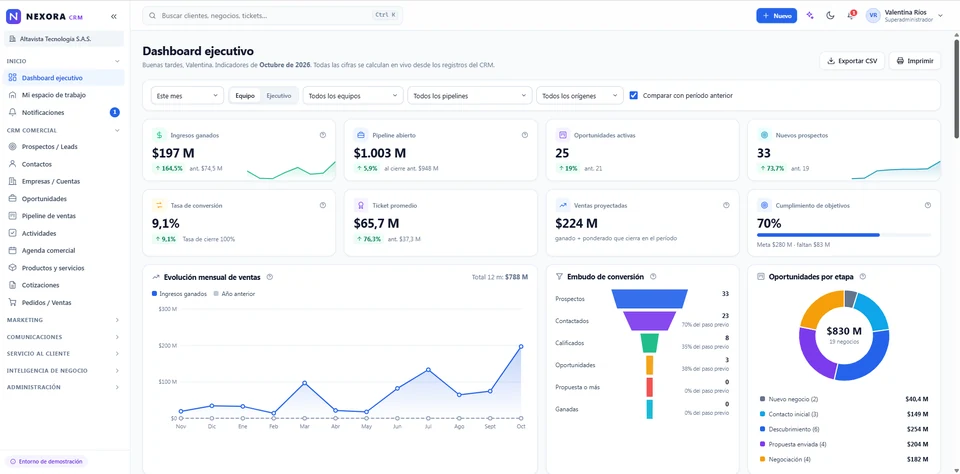Open the Todos los pipelines dropdown
The image size is (960, 474).
(x=470, y=96)
